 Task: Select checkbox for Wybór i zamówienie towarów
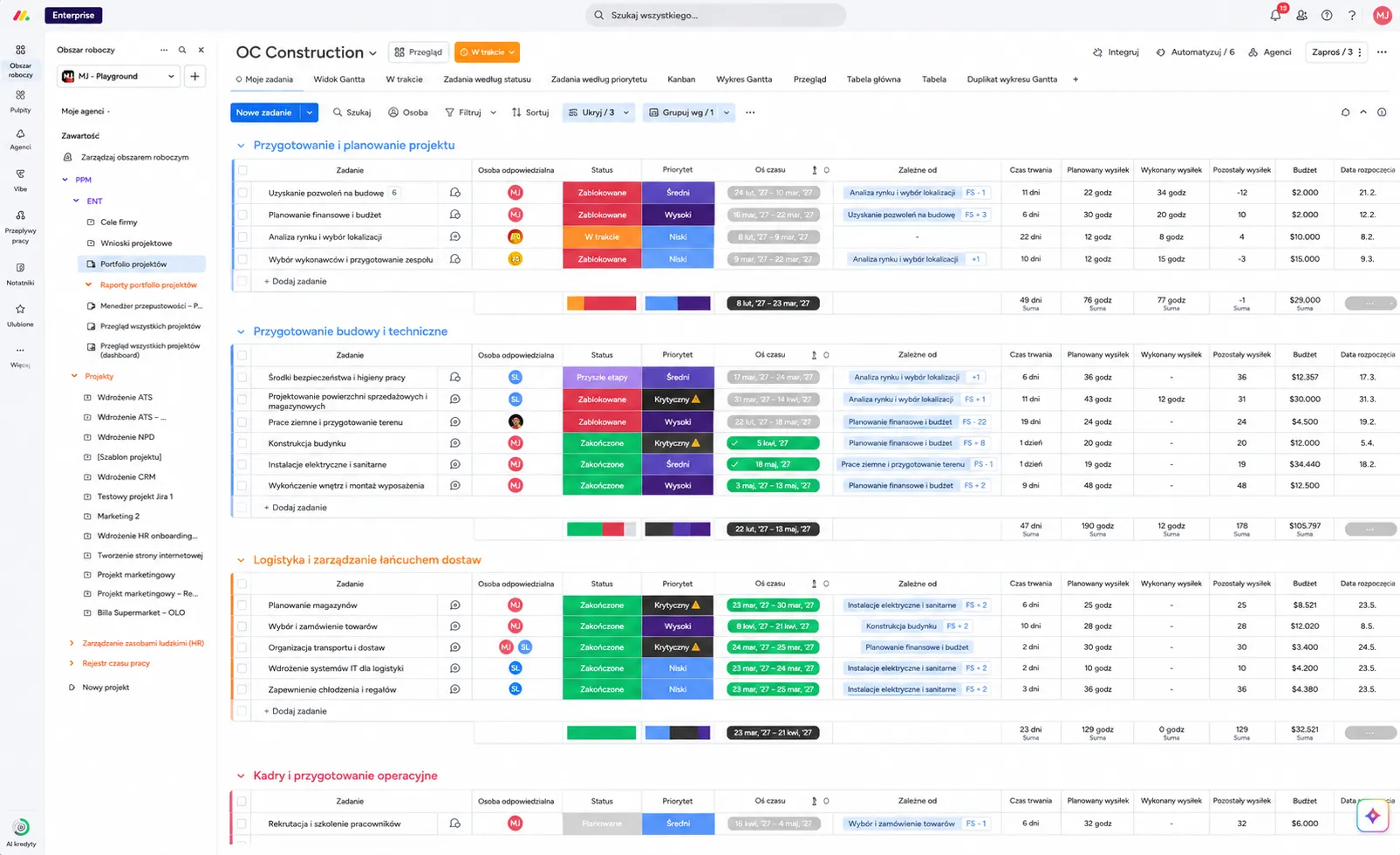242,626
